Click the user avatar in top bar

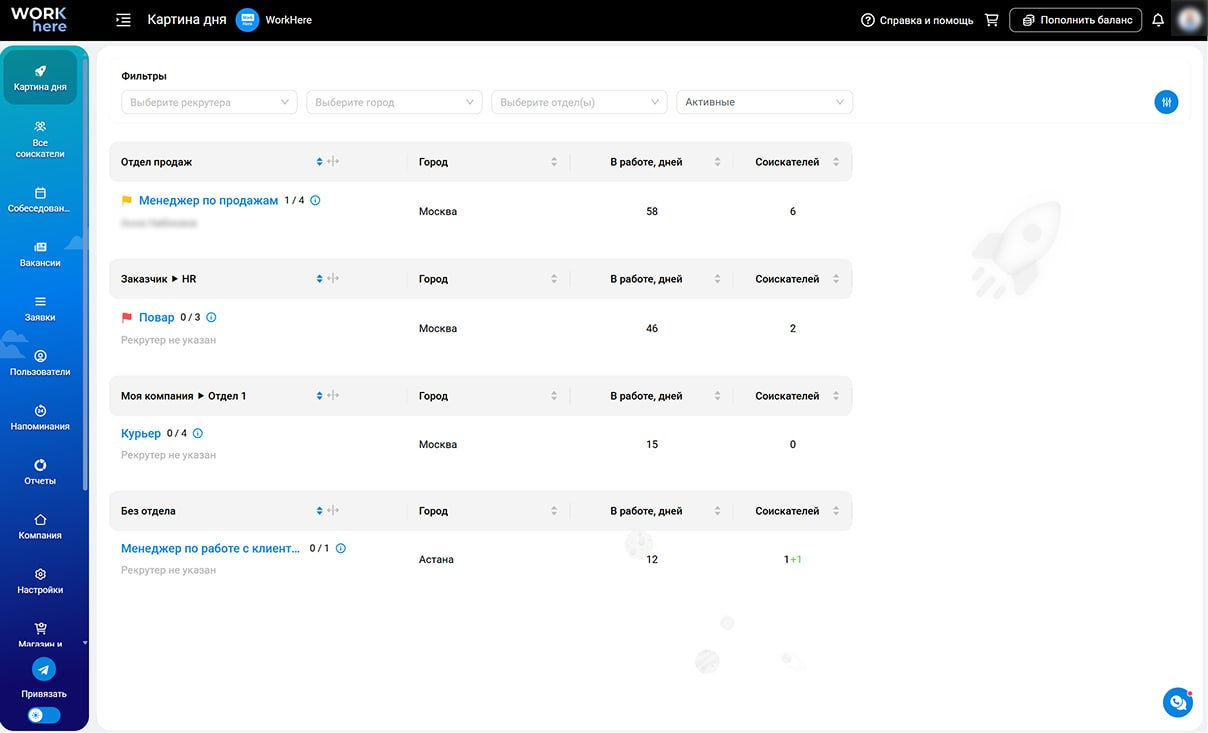(x=1189, y=20)
